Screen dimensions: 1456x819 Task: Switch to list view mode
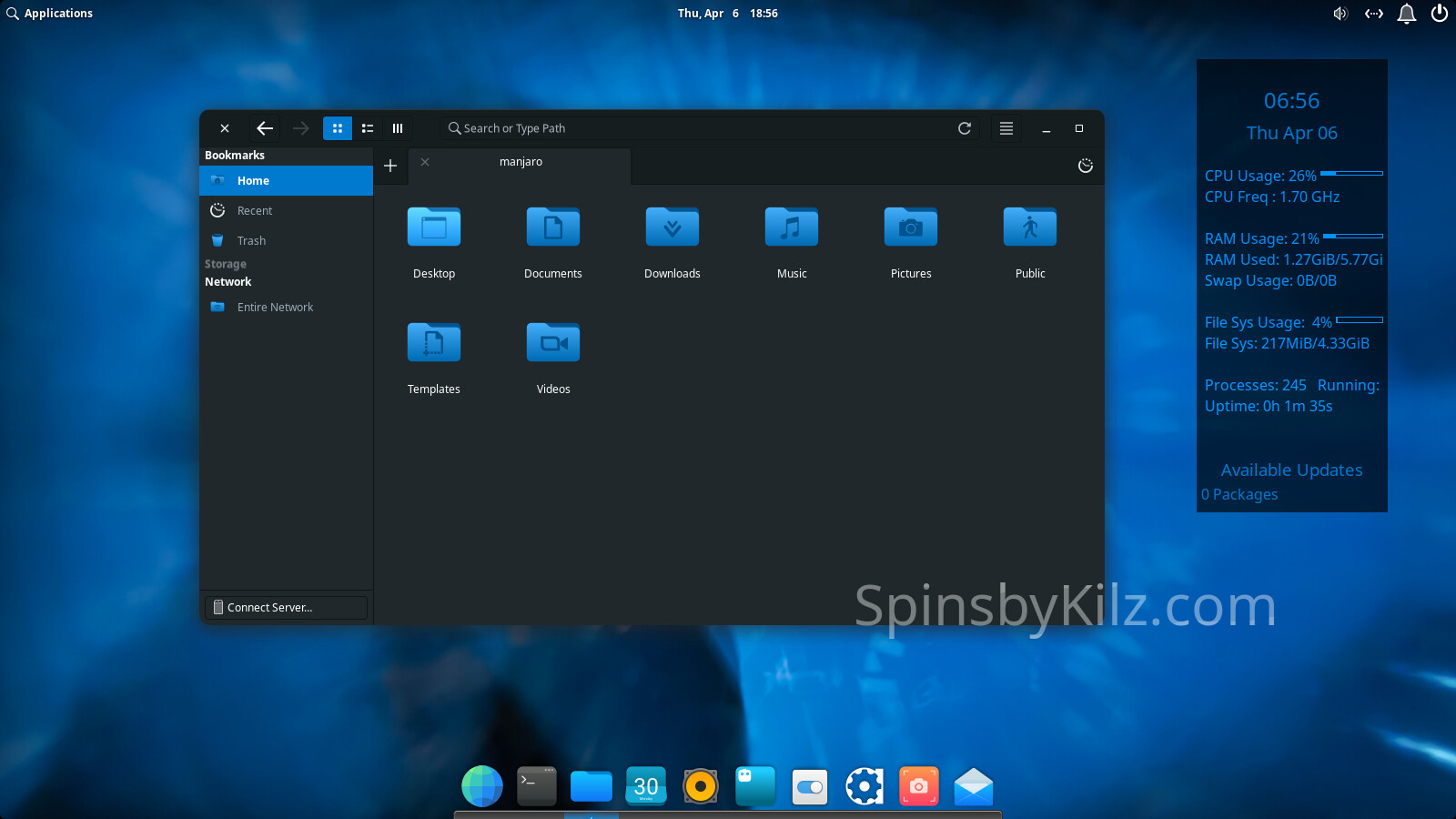[x=368, y=128]
